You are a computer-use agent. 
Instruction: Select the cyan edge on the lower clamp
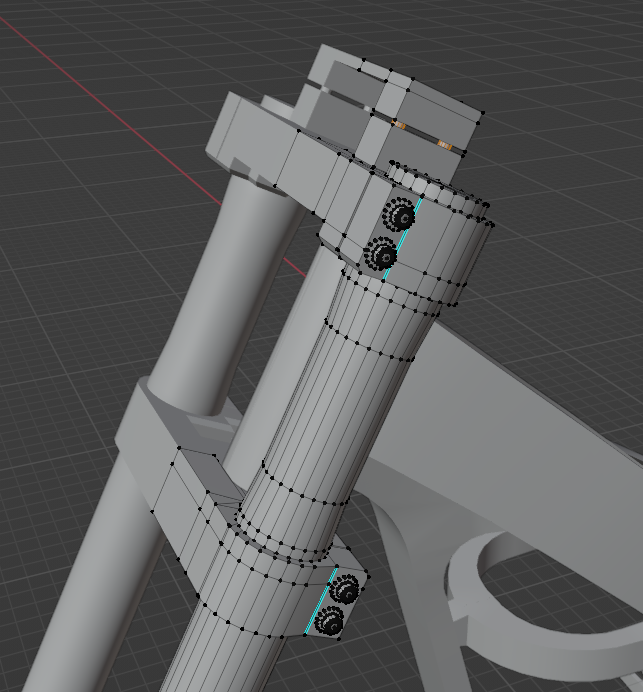[x=321, y=601]
